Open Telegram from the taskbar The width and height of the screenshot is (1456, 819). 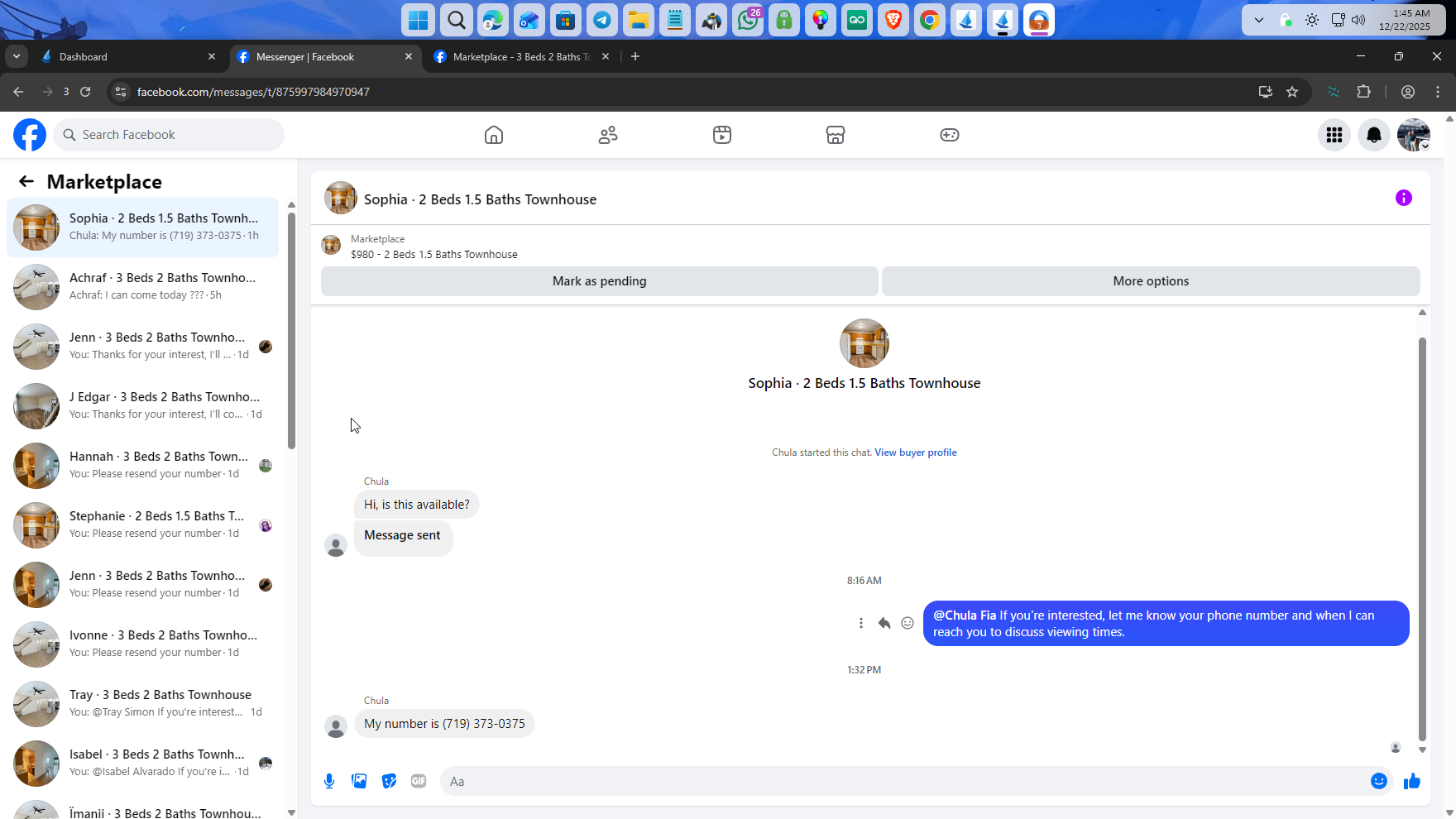click(602, 20)
